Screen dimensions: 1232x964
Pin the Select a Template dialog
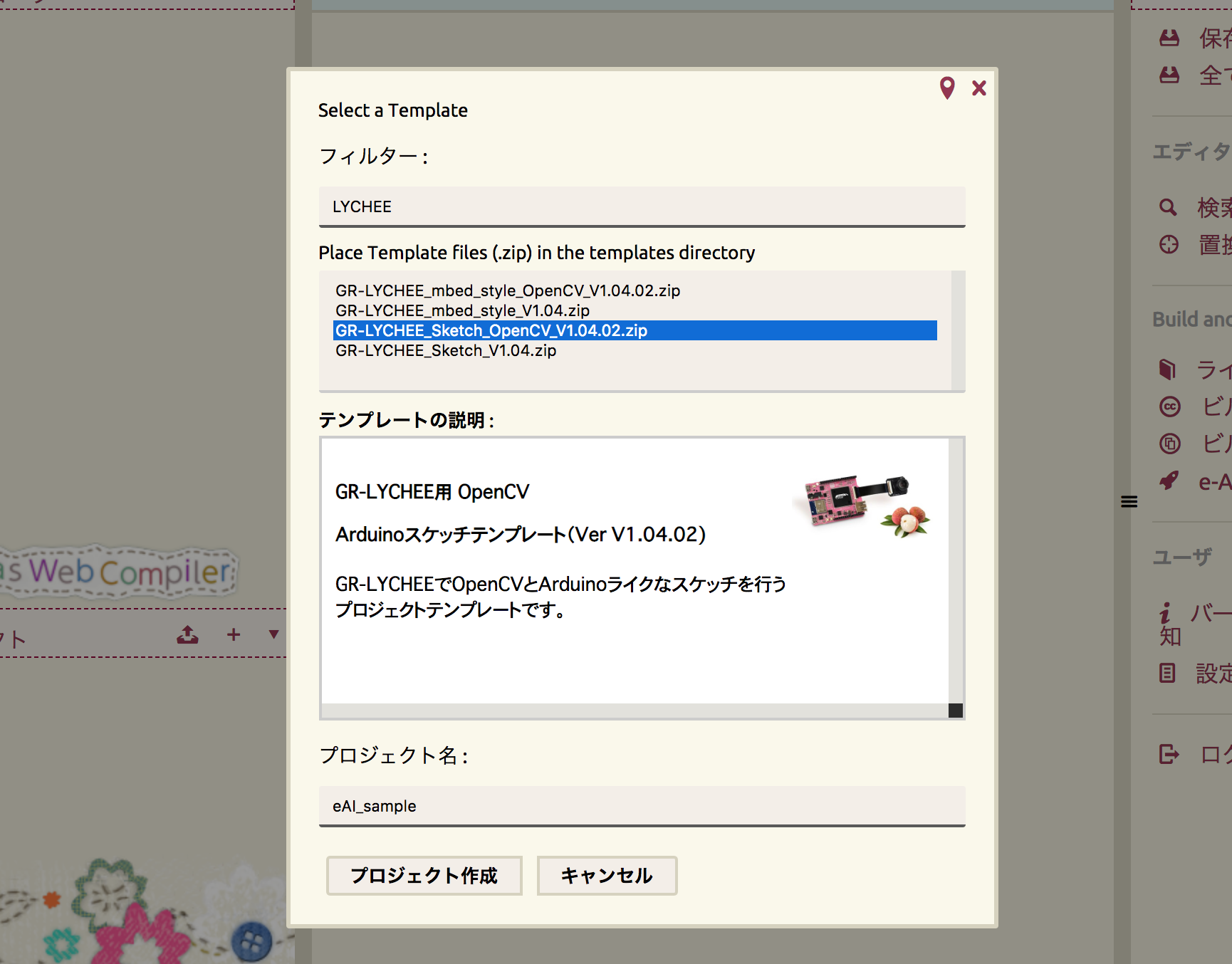tap(946, 88)
